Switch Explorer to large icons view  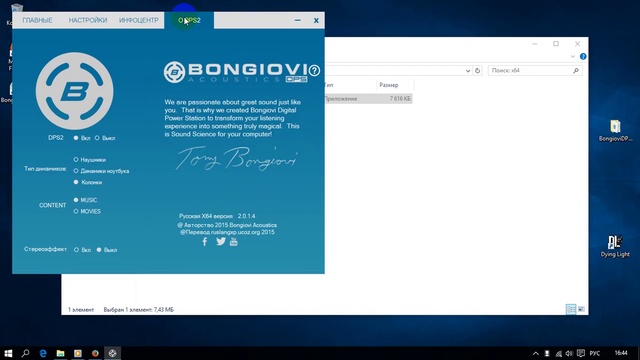coord(581,309)
